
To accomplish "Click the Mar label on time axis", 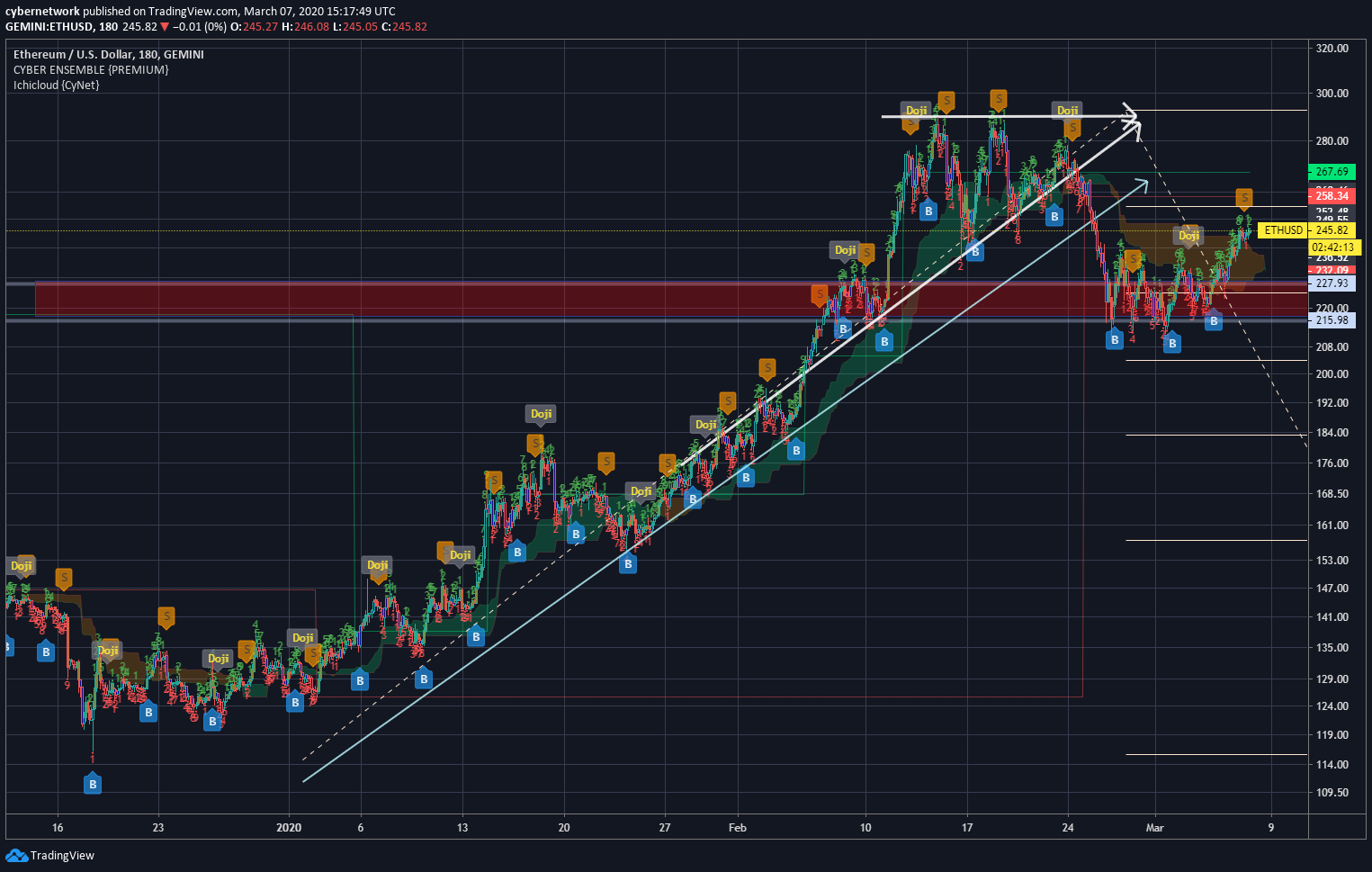I will click(x=1155, y=827).
